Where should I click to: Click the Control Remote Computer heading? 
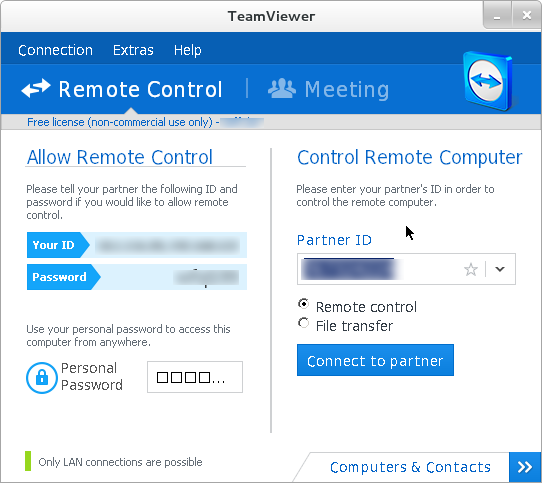point(410,157)
